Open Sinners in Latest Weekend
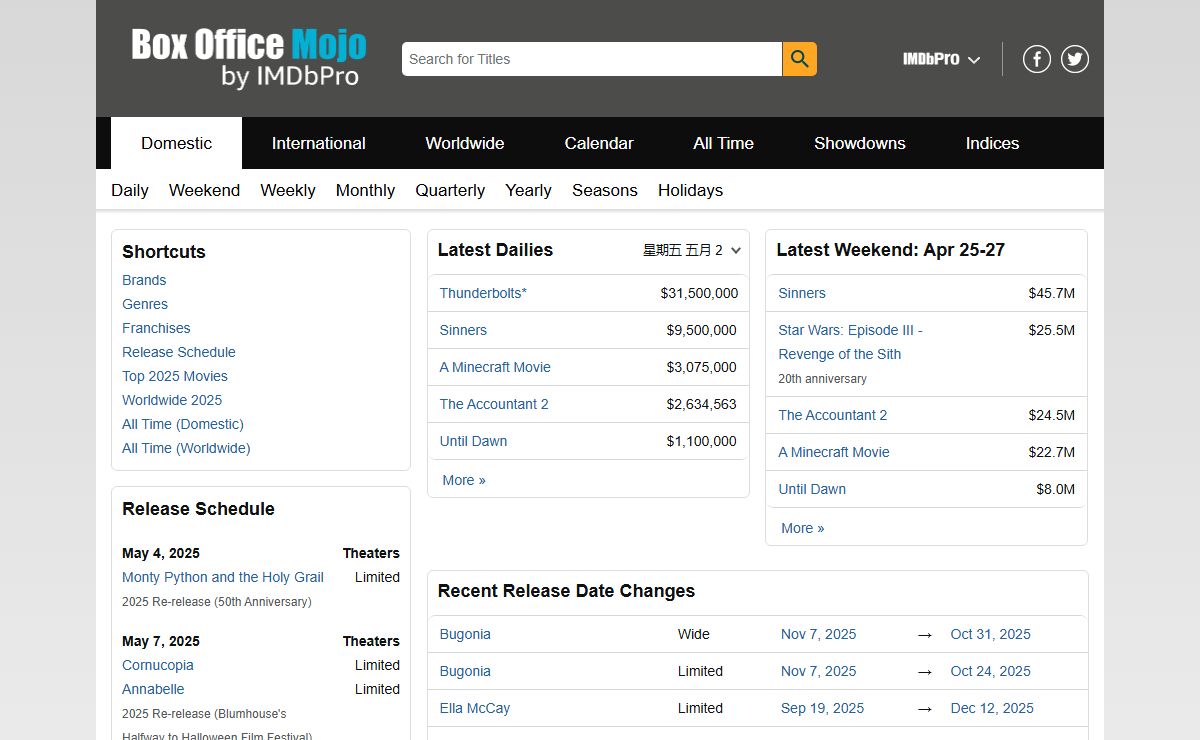Image resolution: width=1200 pixels, height=740 pixels. click(802, 293)
